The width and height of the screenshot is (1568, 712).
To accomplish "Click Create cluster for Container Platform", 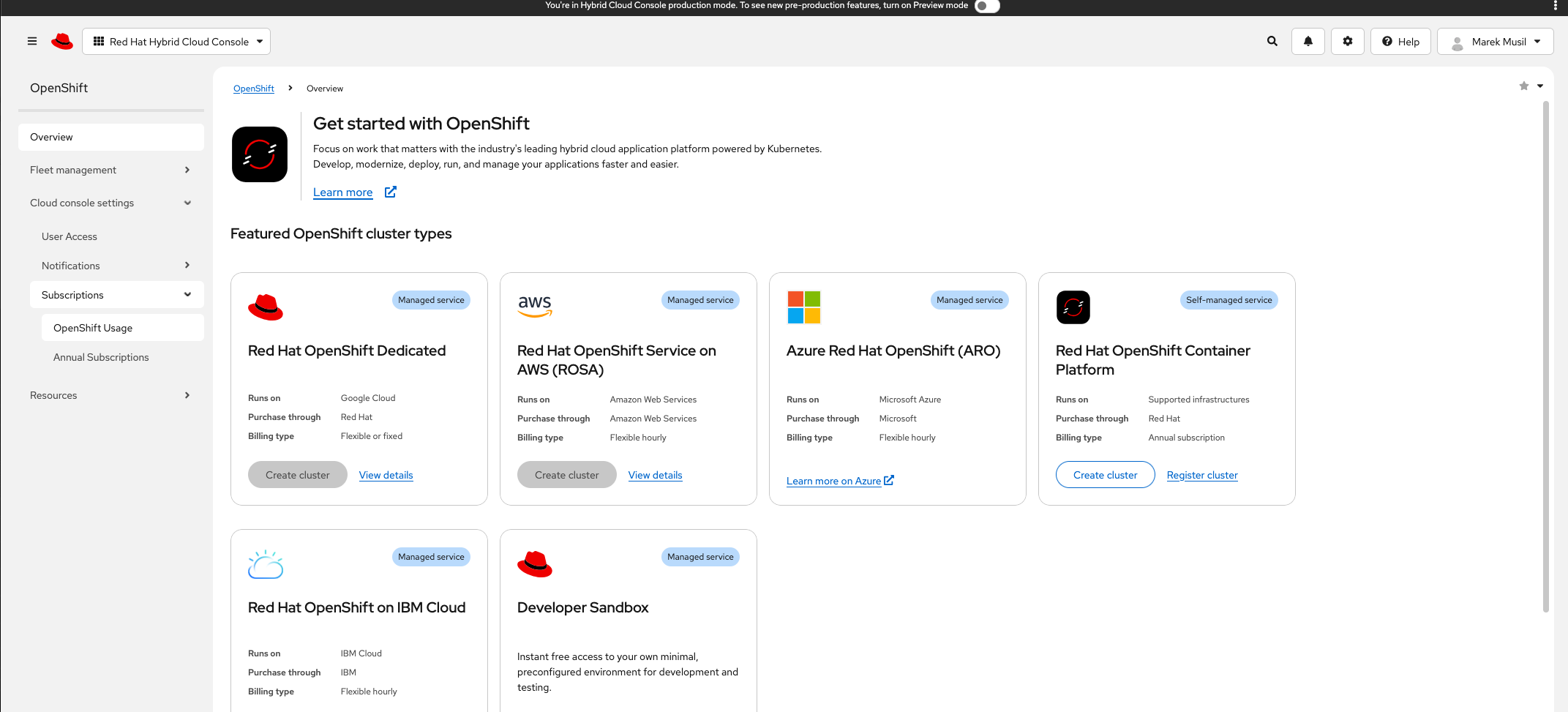I will pos(1105,475).
